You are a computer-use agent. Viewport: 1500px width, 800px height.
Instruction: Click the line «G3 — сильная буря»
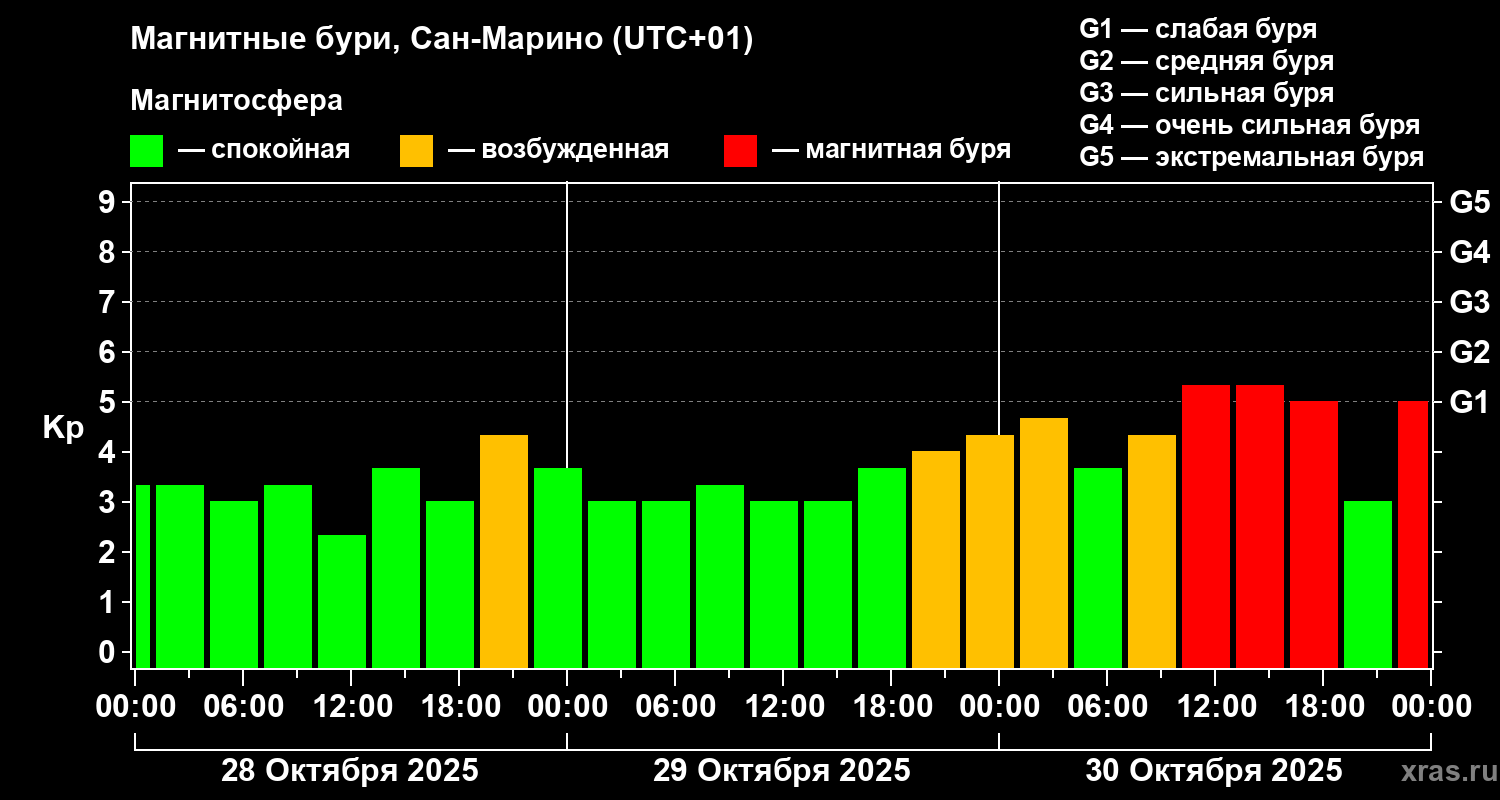point(1206,93)
